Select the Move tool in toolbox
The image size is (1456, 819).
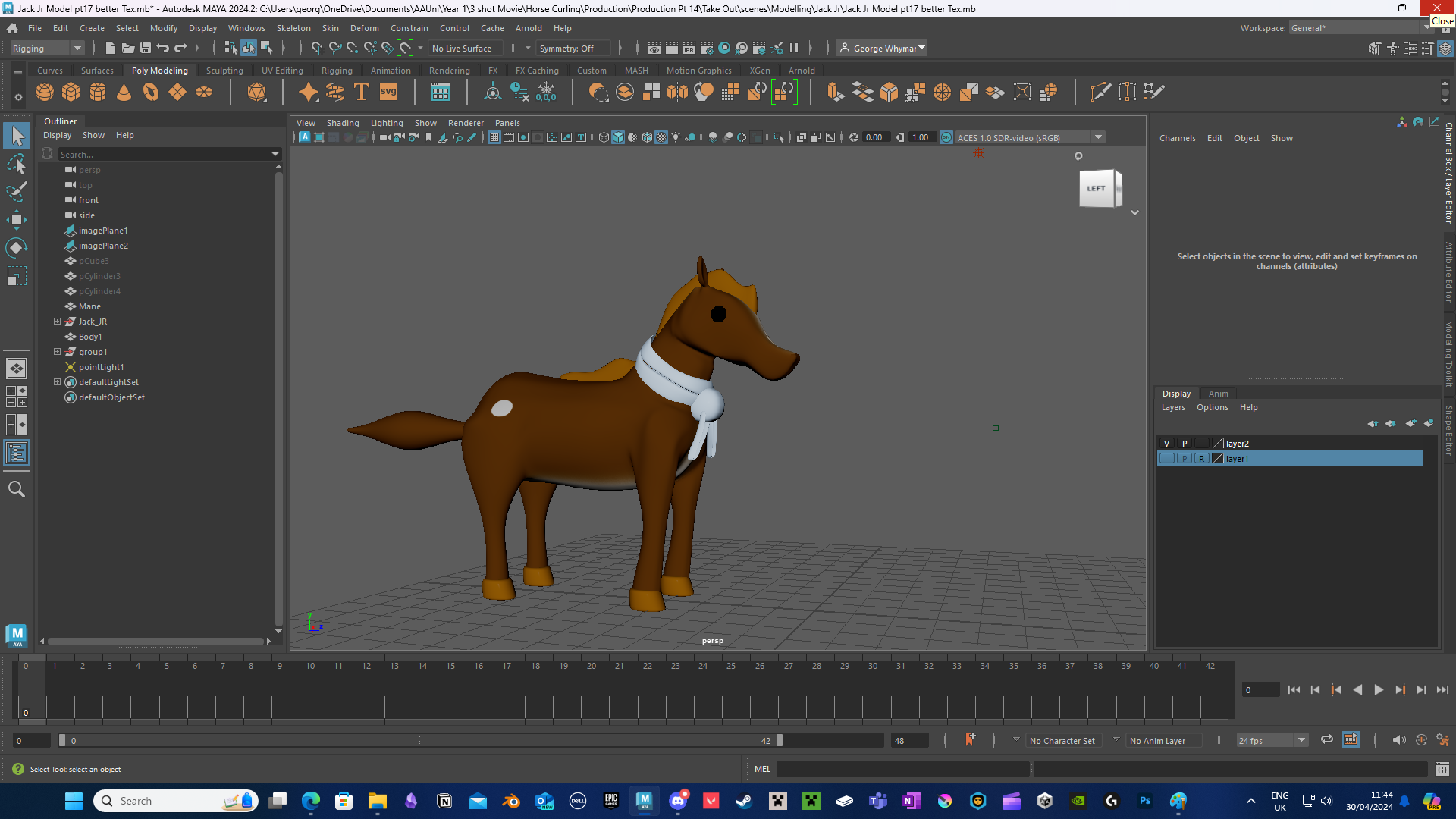click(16, 220)
